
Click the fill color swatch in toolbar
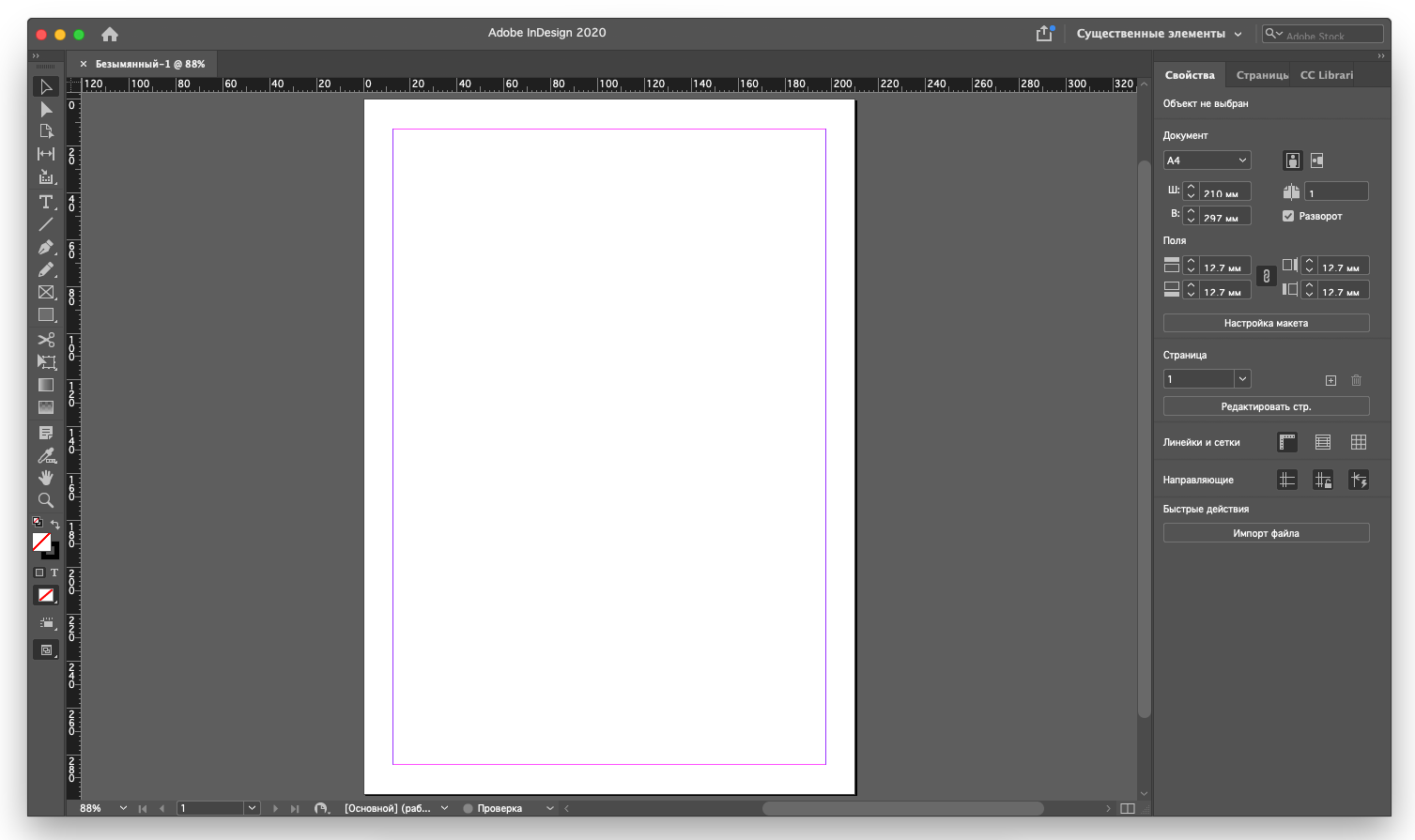point(41,542)
